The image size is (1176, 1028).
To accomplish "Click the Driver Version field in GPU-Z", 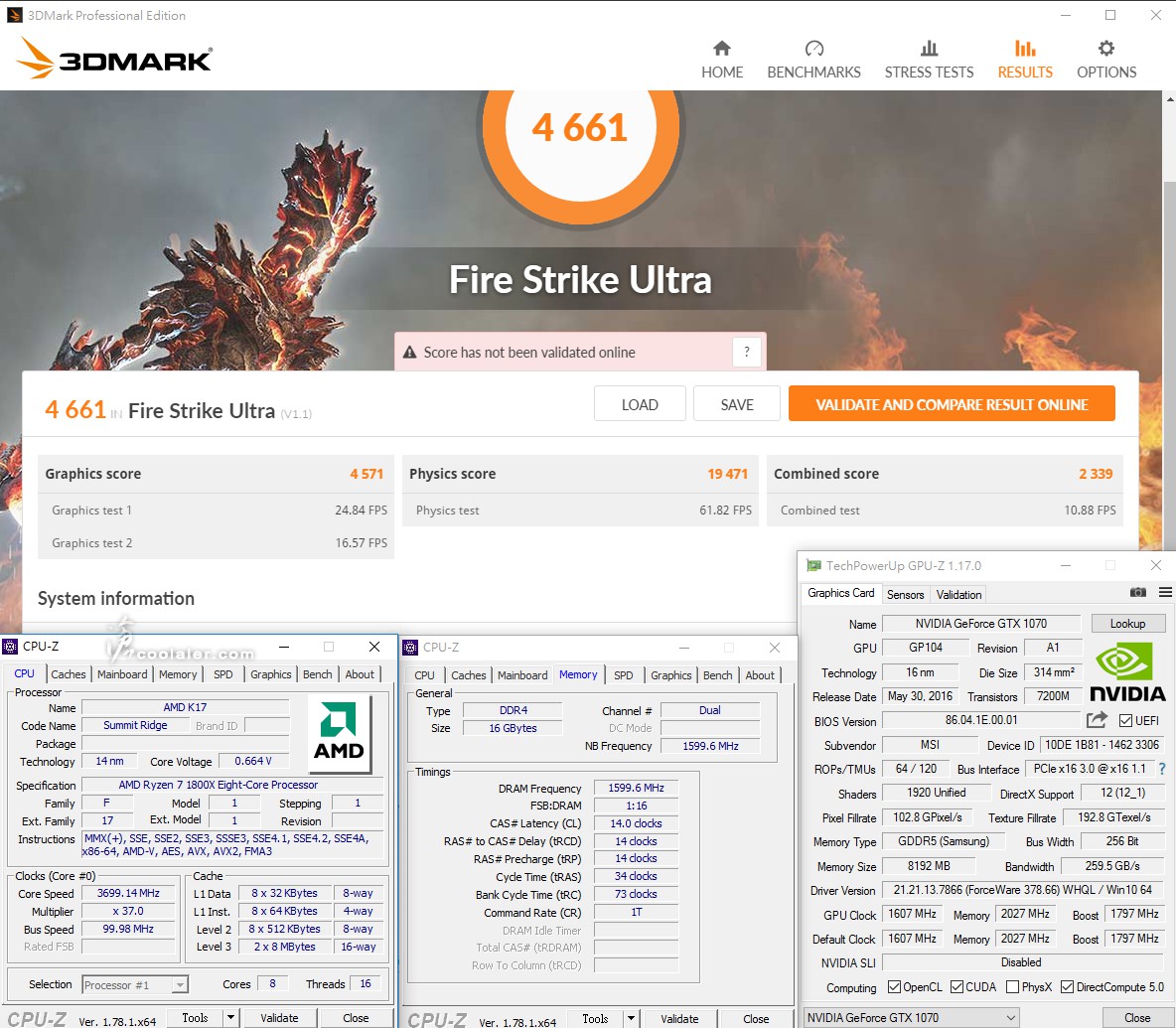I will [1023, 890].
